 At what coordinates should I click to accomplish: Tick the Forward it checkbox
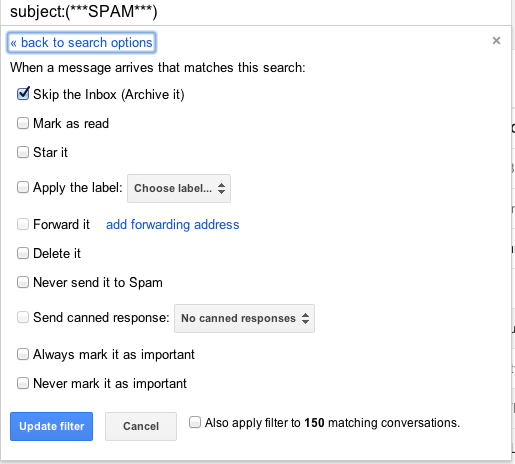(23, 224)
